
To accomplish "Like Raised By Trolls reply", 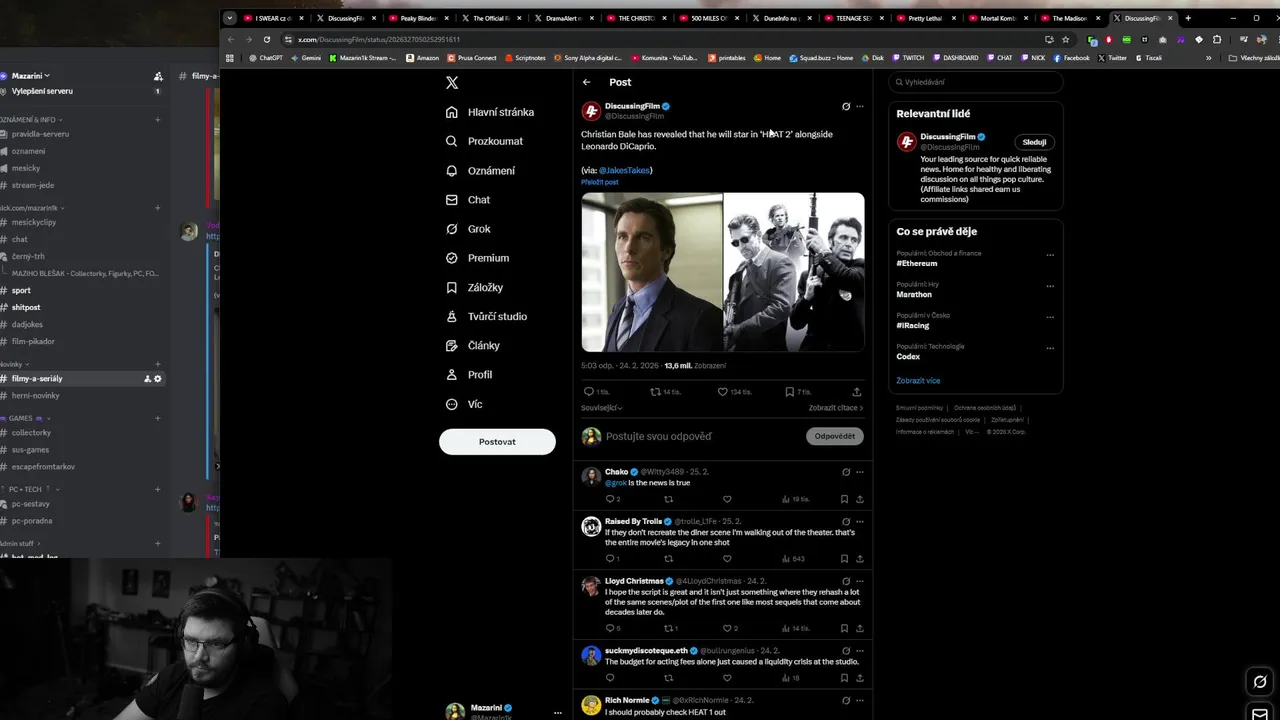I will 727,559.
